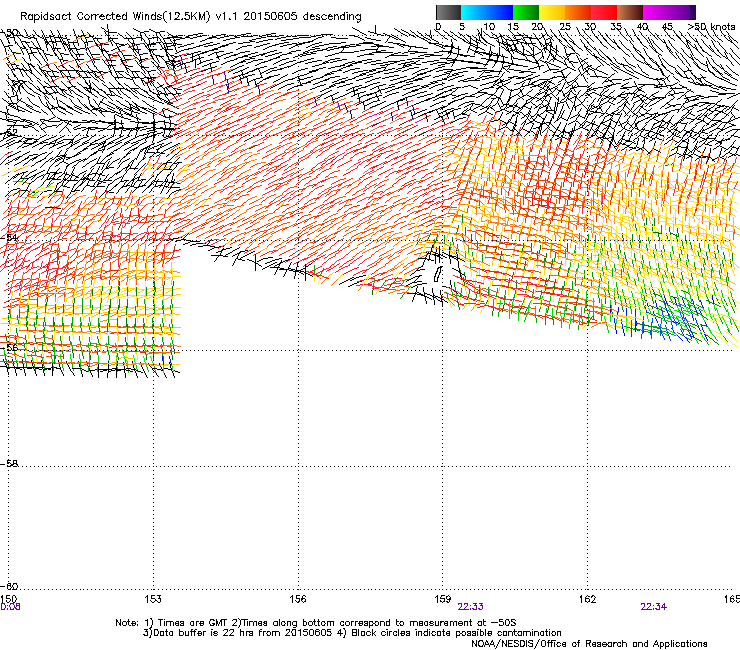This screenshot has height=650, width=740.
Task: Click the orange 25-30 knots legend swatch
Action: coord(578,12)
